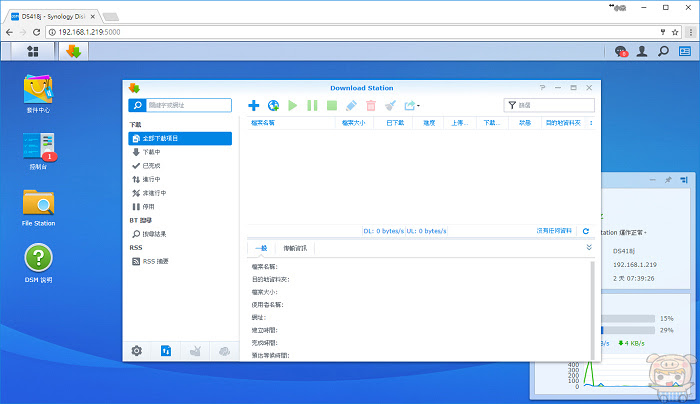The width and height of the screenshot is (700, 404).
Task: Select 全部下載項目 in the sidebar
Action: point(180,138)
